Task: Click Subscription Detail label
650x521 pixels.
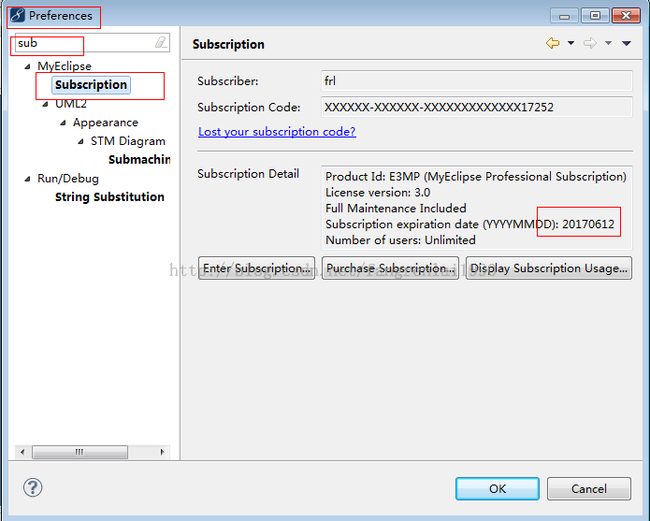Action: 248,174
